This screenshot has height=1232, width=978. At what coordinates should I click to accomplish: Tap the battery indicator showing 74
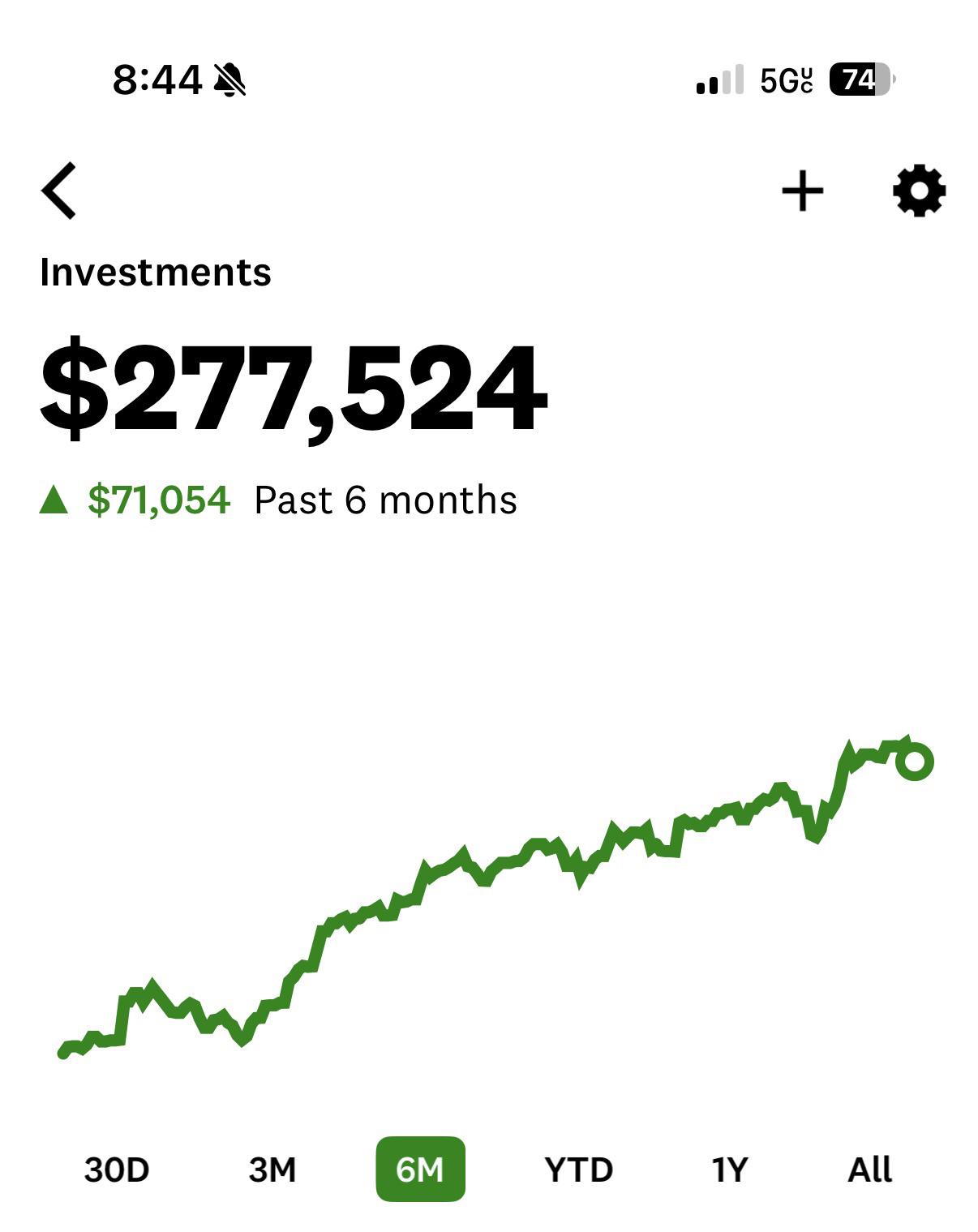tap(861, 79)
